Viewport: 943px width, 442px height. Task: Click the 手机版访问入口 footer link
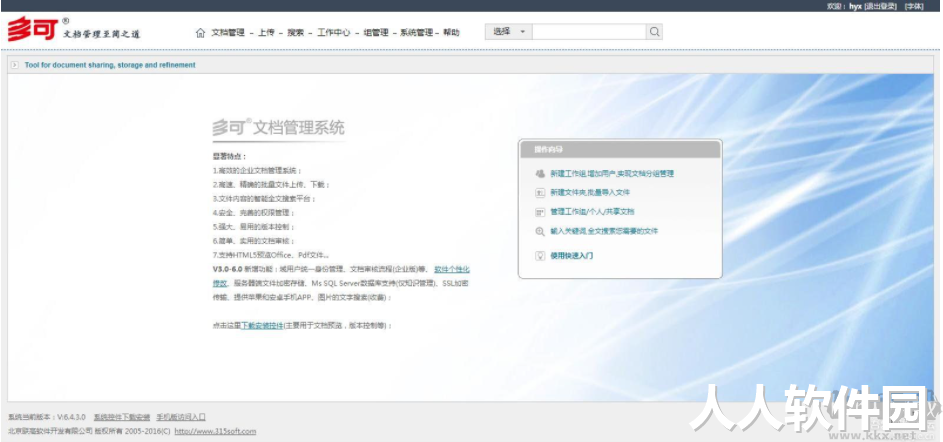click(181, 417)
